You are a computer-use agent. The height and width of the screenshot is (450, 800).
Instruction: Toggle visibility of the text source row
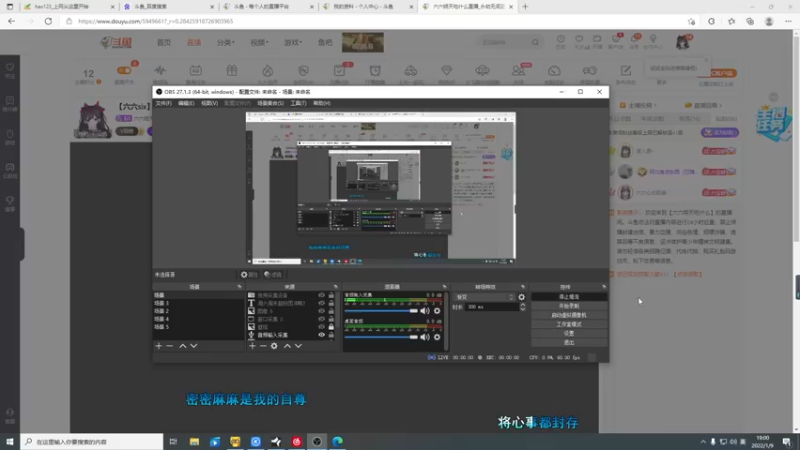321,303
